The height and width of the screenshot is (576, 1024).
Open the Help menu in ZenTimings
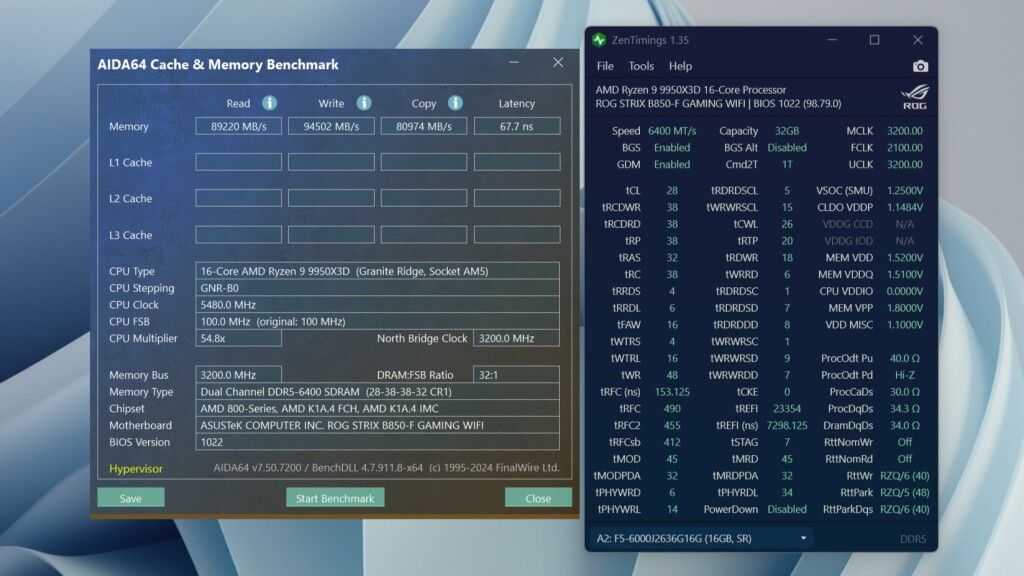pyautogui.click(x=680, y=66)
